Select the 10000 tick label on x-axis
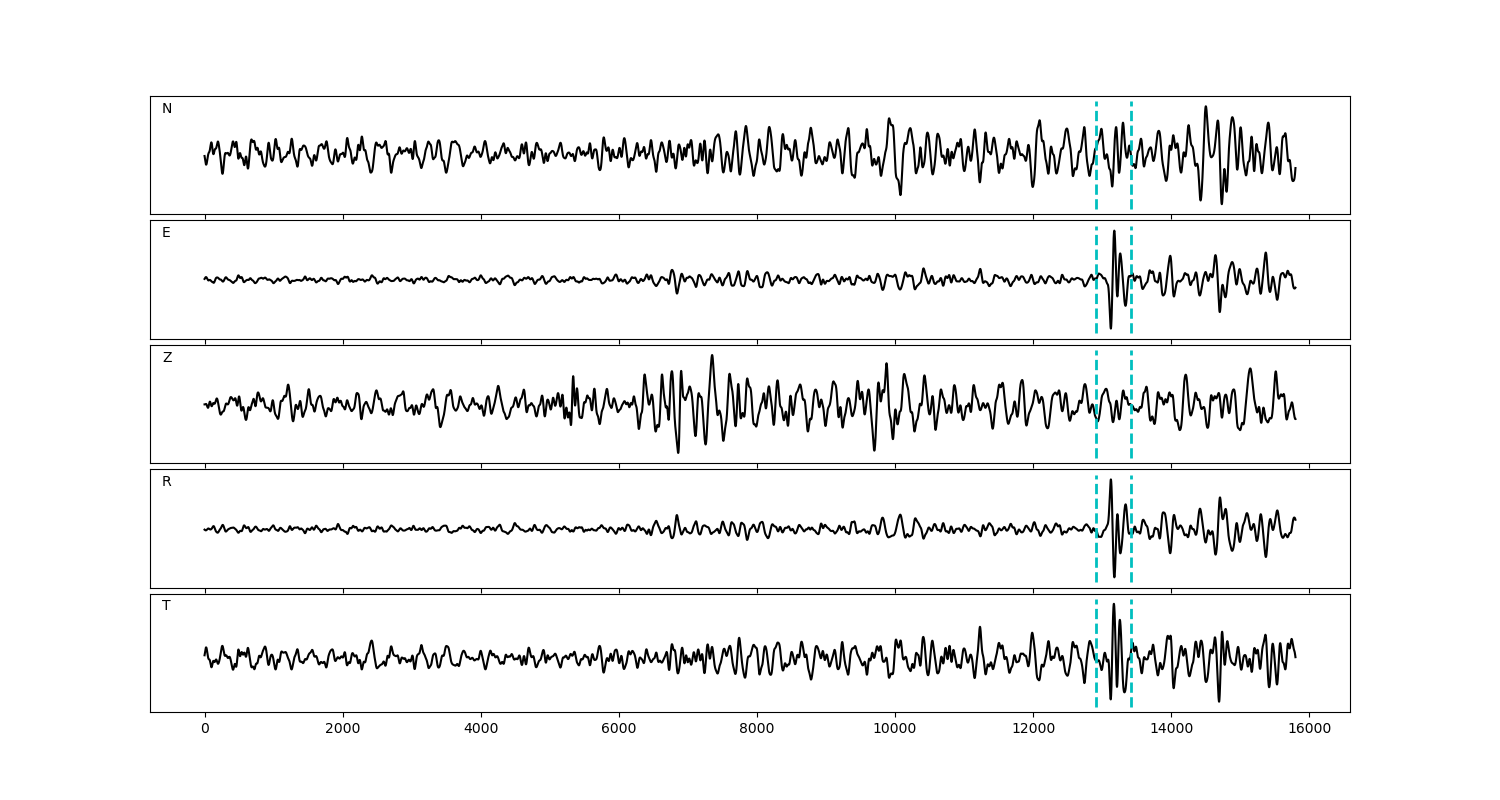Screen dimensions: 1500x800 [x=895, y=730]
